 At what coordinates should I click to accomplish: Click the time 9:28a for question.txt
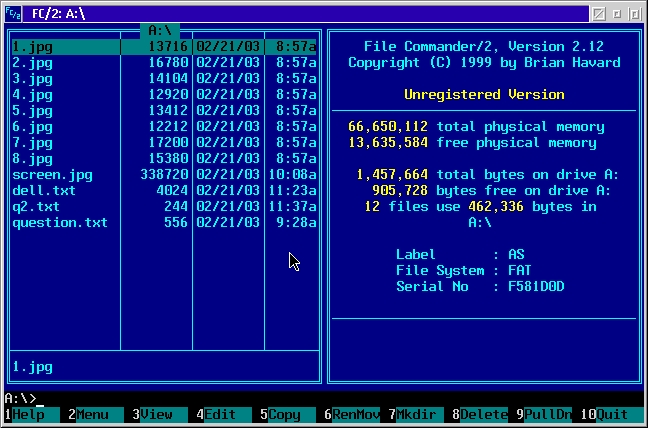click(296, 223)
